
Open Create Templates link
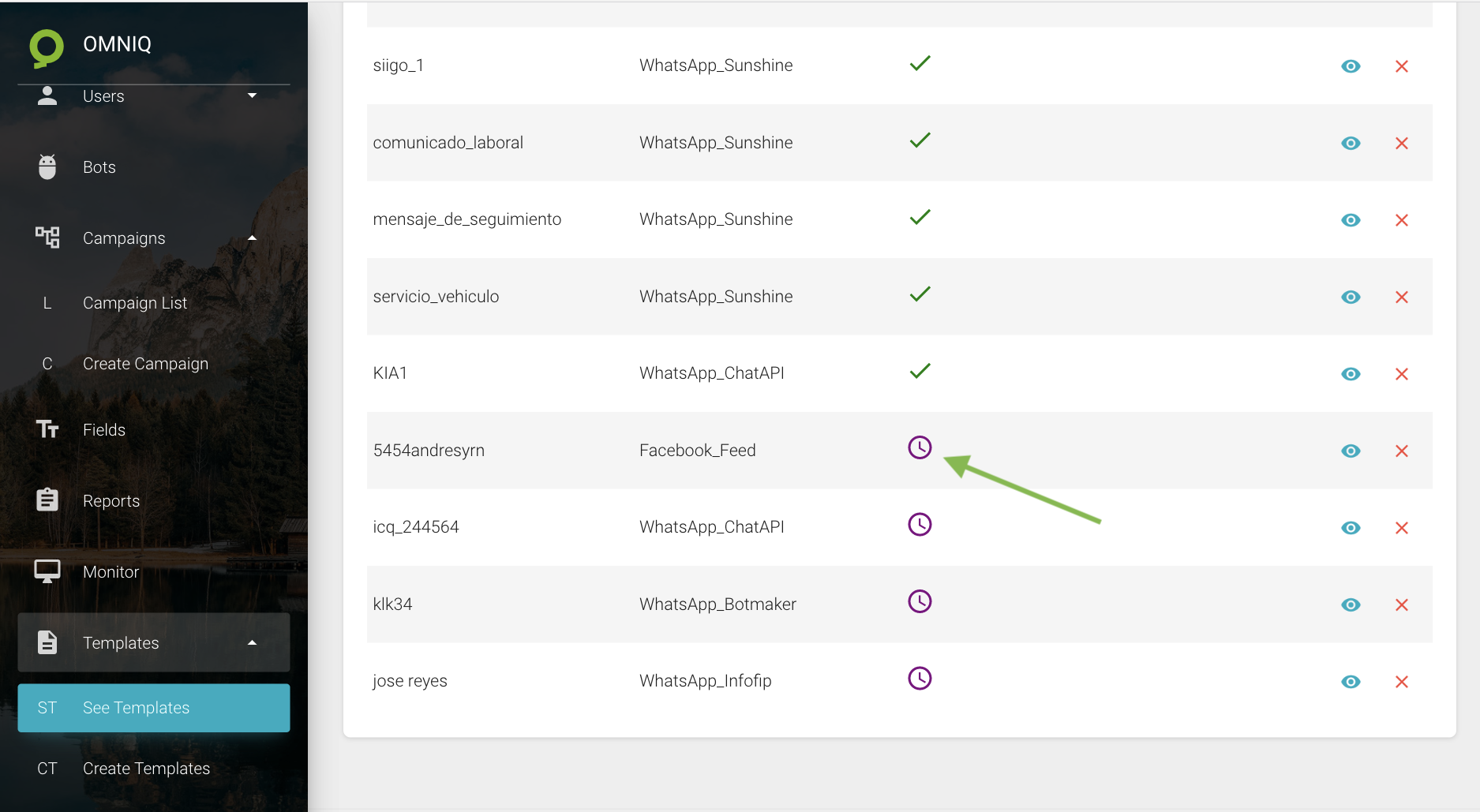(146, 769)
